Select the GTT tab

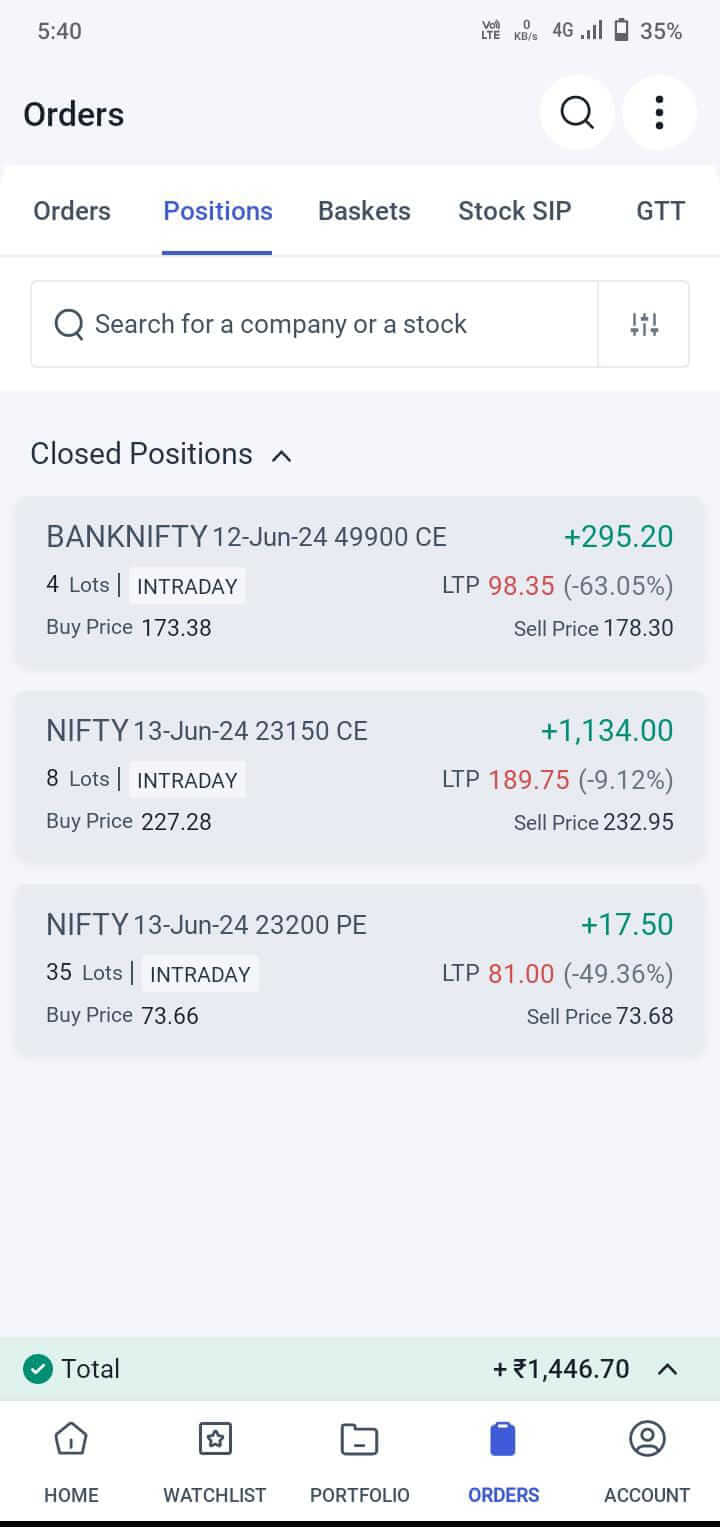point(660,211)
